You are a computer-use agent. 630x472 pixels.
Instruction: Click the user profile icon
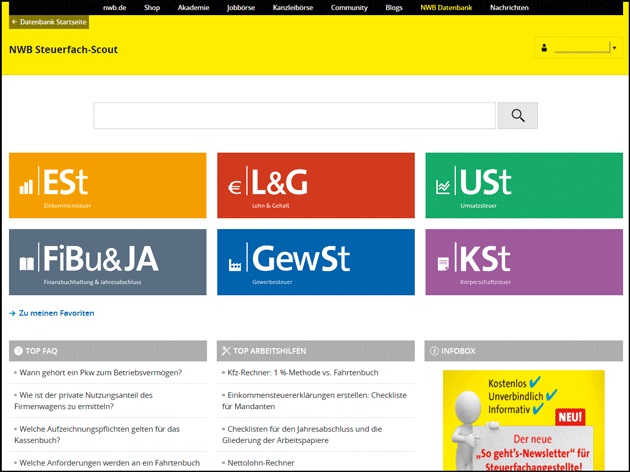[x=544, y=48]
